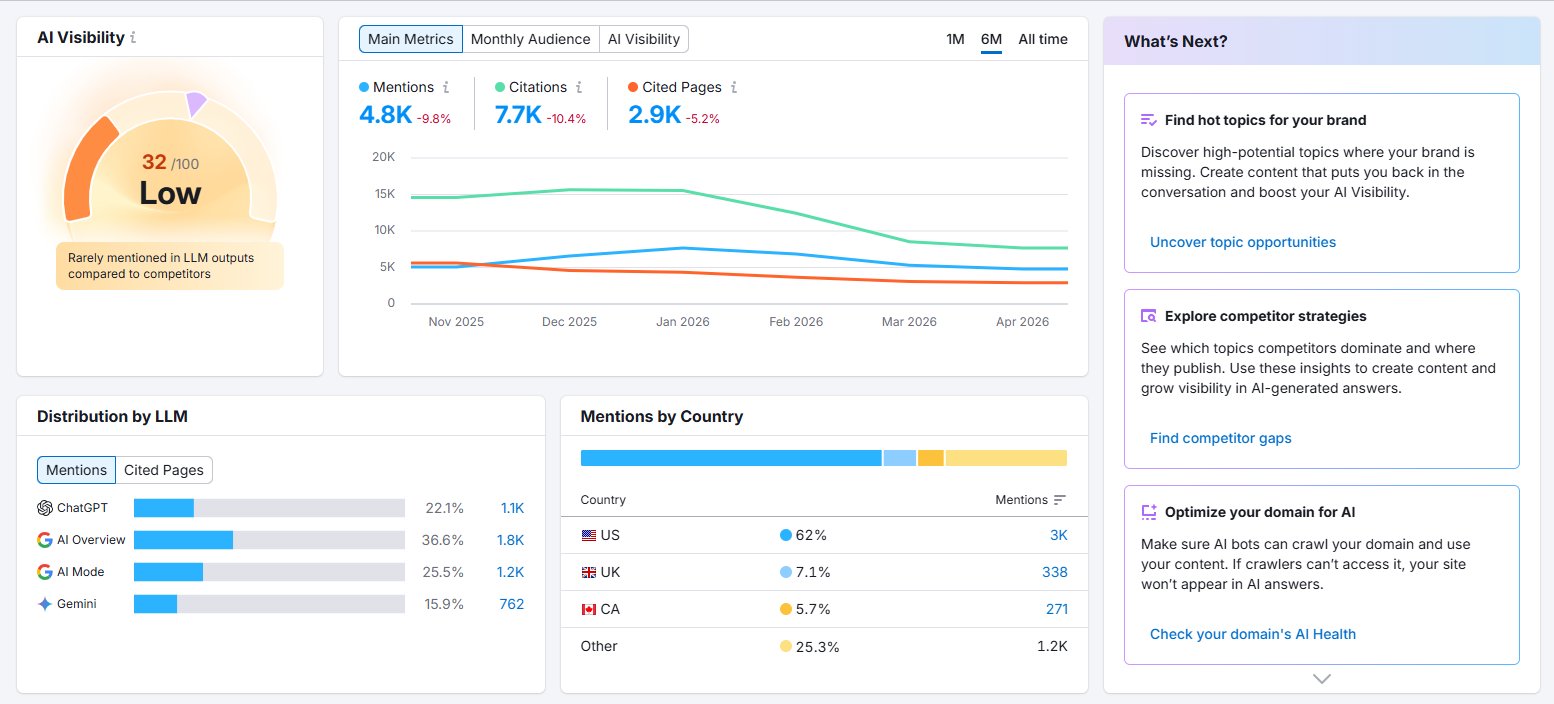Viewport: 1554px width, 704px height.
Task: Open Check your domain's AI Health link
Action: tap(1253, 634)
